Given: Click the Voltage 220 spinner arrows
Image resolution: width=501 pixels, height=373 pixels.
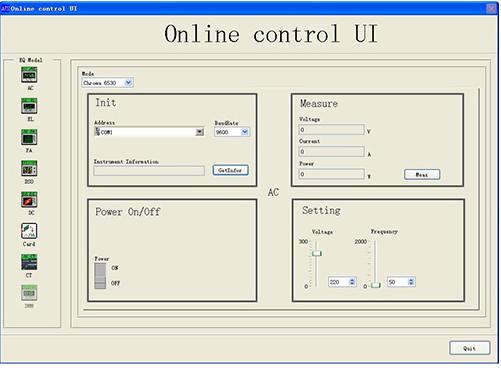Looking at the screenshot, I should 352,282.
